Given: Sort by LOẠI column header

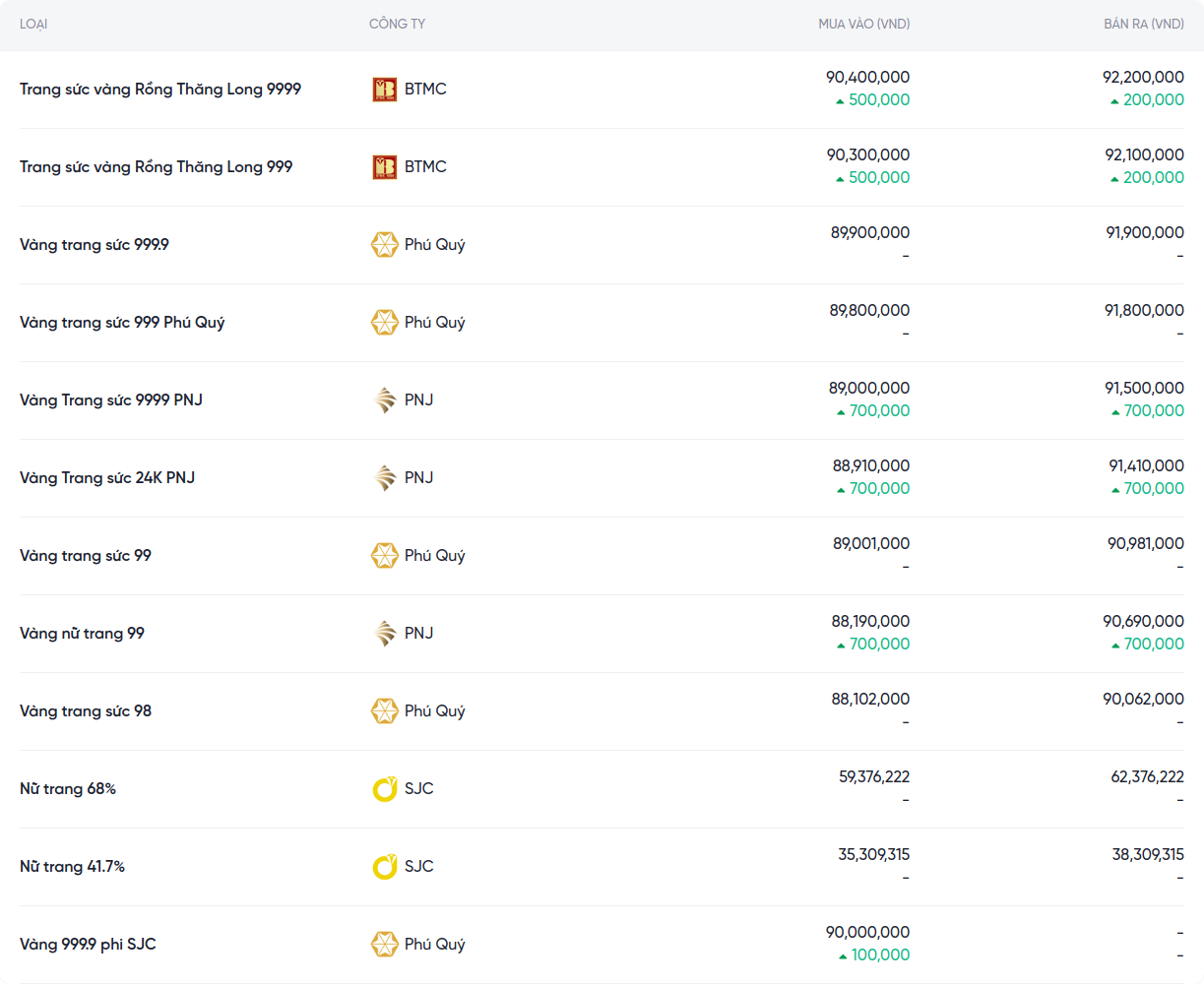Looking at the screenshot, I should click(33, 24).
